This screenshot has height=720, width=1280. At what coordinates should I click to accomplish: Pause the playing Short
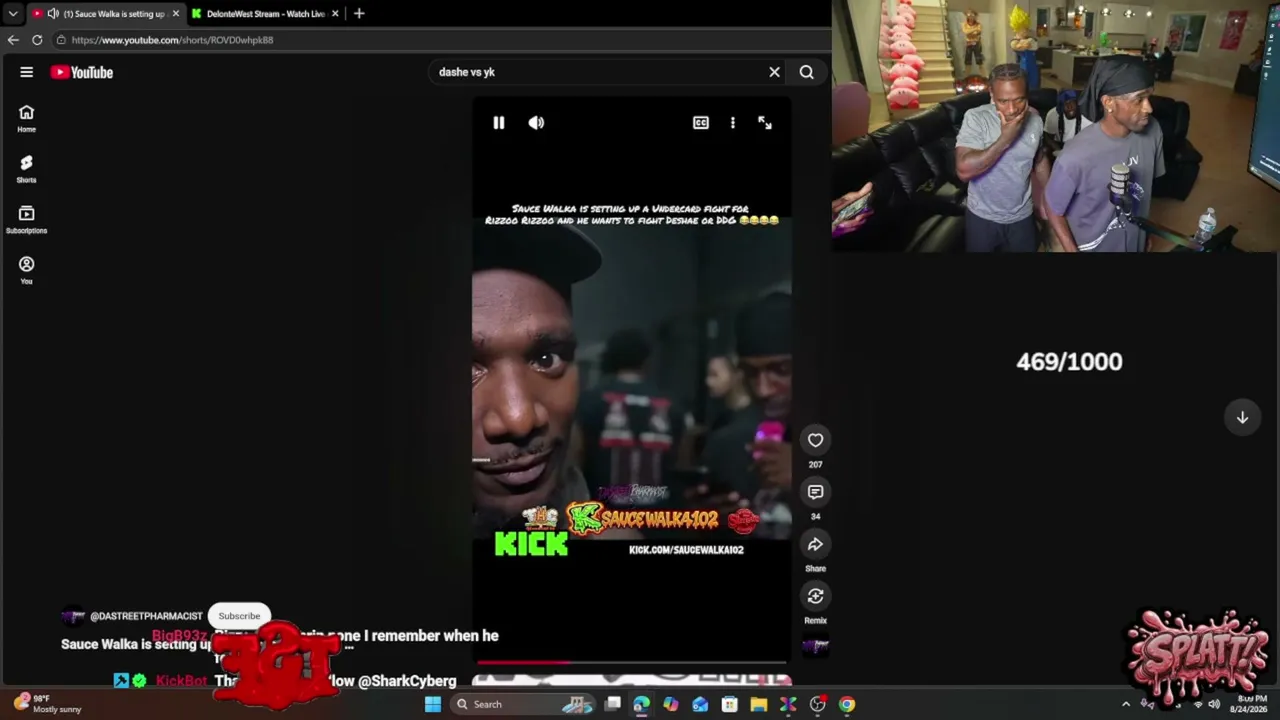(499, 123)
